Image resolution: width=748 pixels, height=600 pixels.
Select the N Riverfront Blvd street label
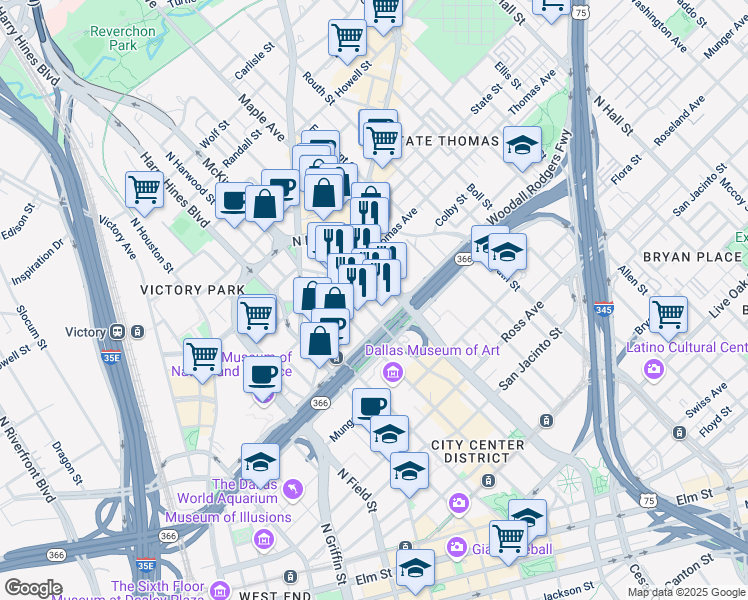point(28,459)
